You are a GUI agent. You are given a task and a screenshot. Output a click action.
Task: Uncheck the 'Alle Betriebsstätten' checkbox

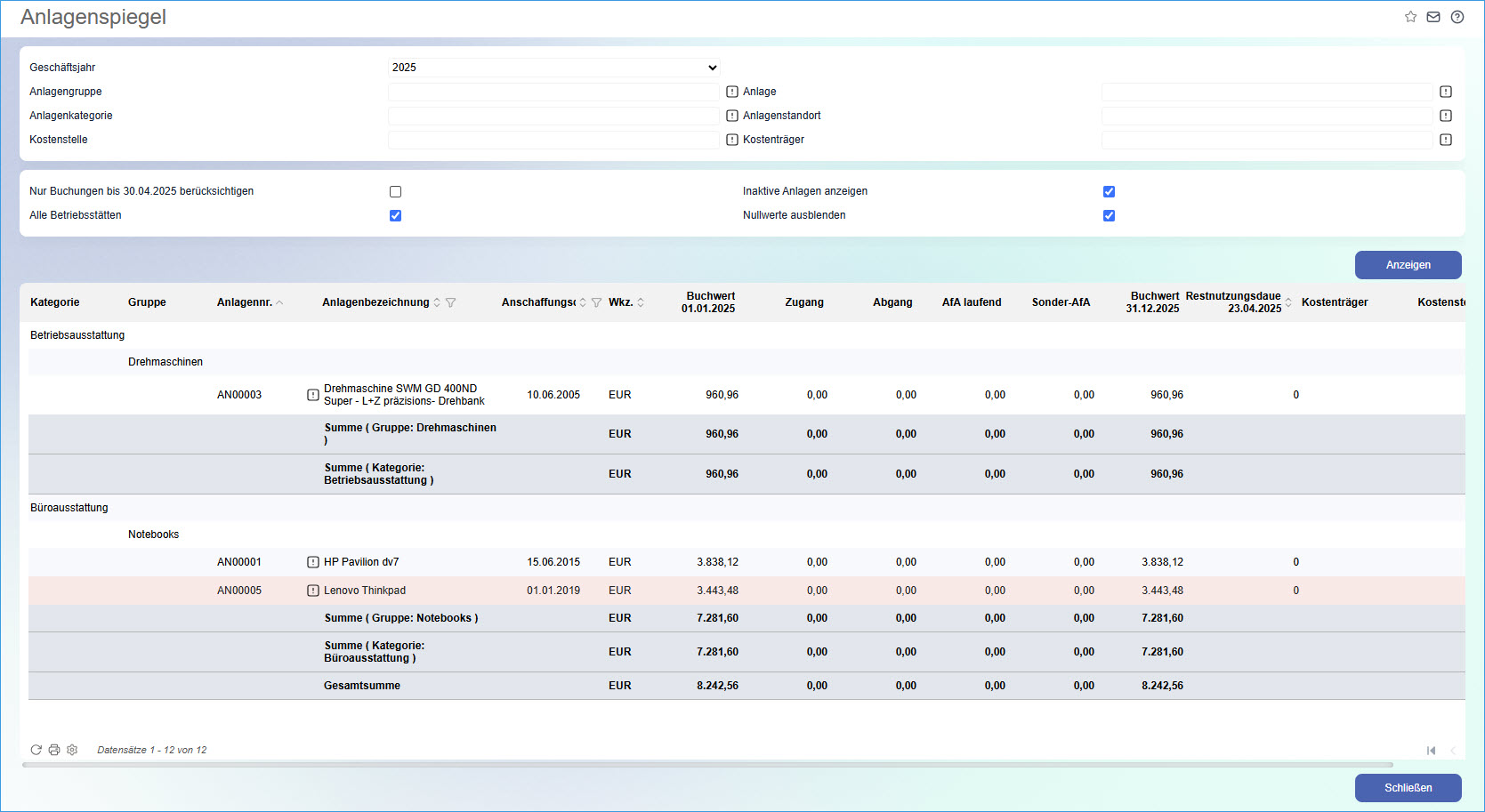pyautogui.click(x=396, y=216)
